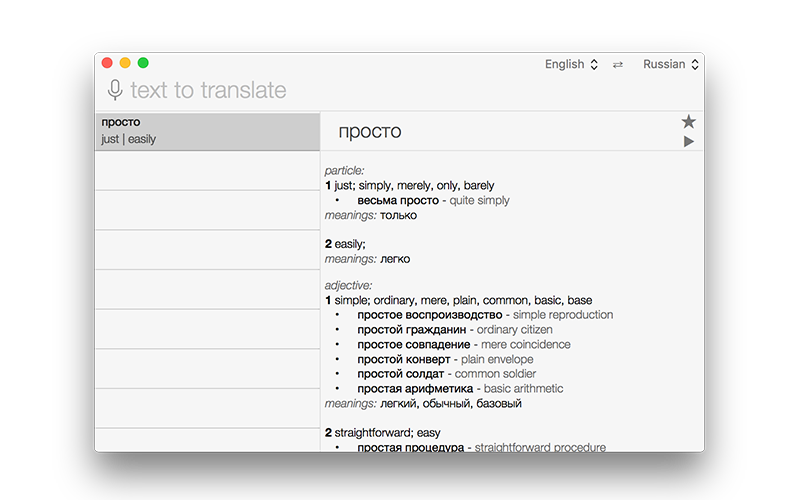Select просто history entry in sidebar
800x500 pixels.
pyautogui.click(x=208, y=131)
